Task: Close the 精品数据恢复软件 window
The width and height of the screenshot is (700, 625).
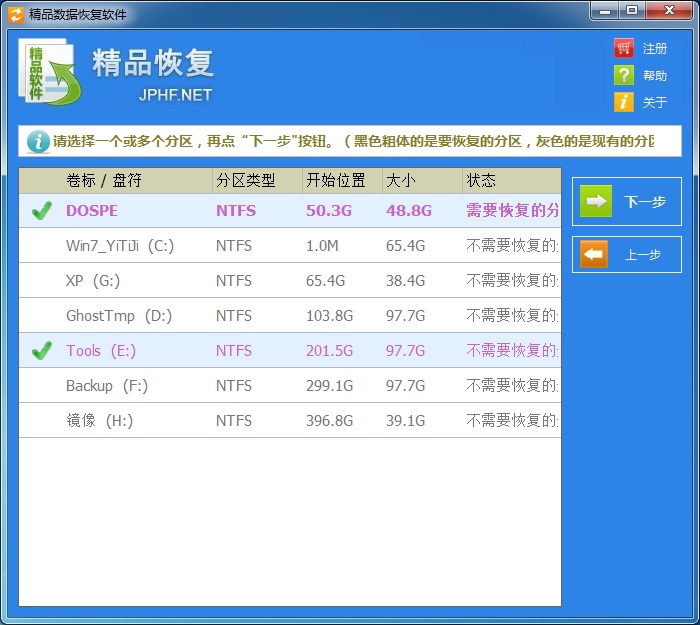Action: [669, 11]
